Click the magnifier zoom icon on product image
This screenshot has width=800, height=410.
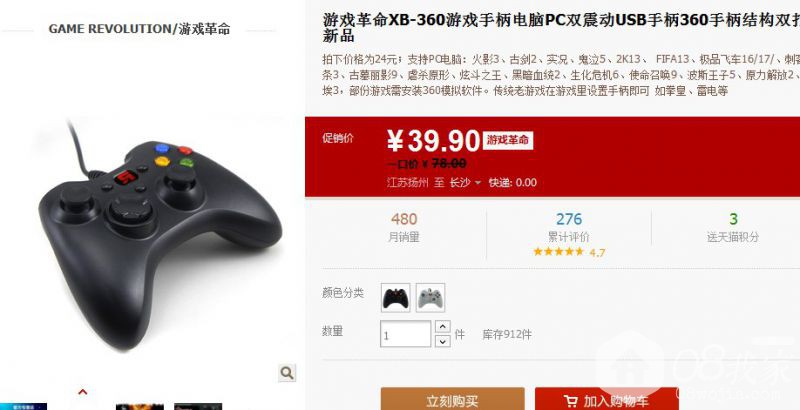287,373
